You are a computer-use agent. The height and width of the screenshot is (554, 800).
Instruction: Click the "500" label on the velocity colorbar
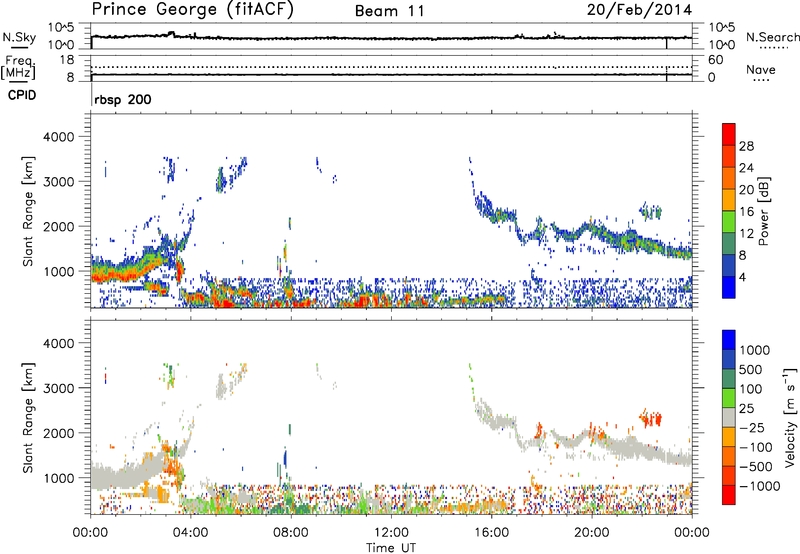pyautogui.click(x=753, y=369)
